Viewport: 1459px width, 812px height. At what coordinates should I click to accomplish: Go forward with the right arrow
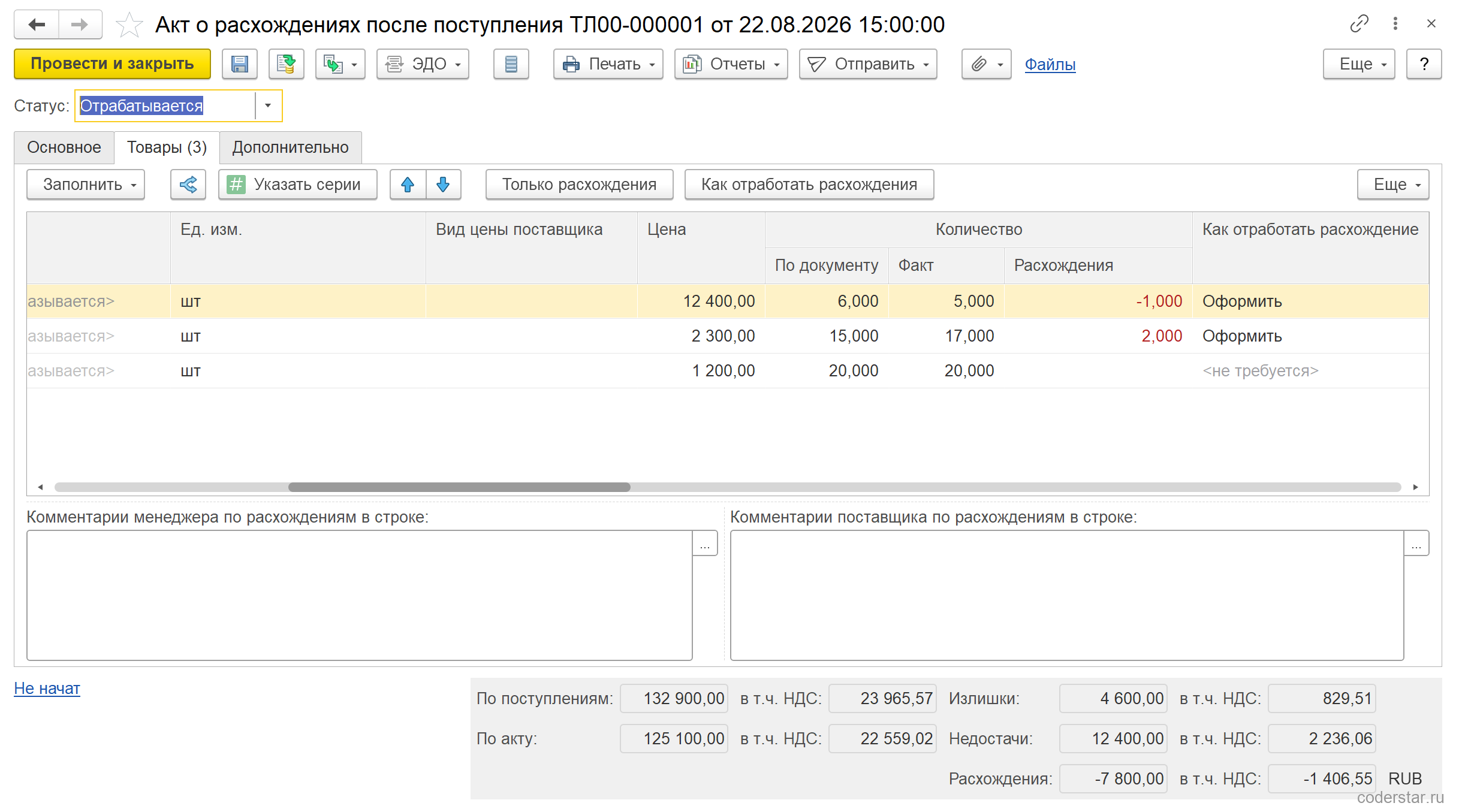click(80, 25)
